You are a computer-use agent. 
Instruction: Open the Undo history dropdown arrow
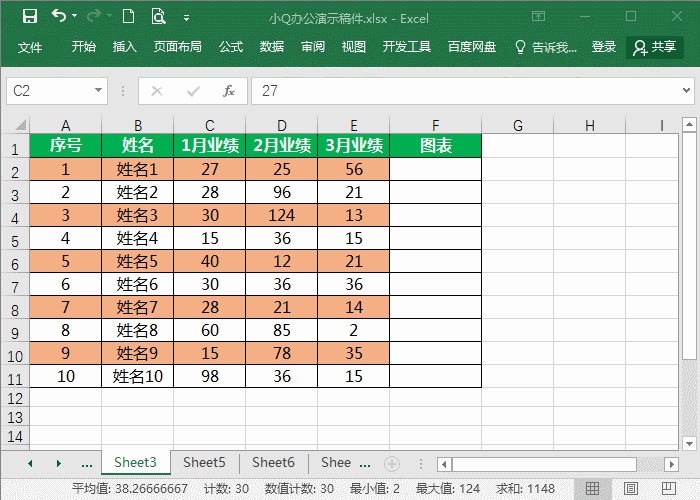point(74,16)
